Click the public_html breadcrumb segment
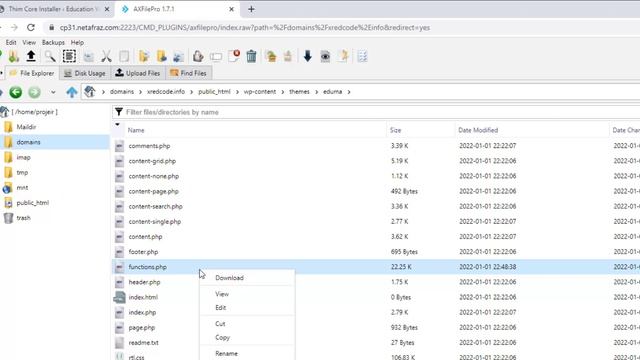 [x=214, y=92]
